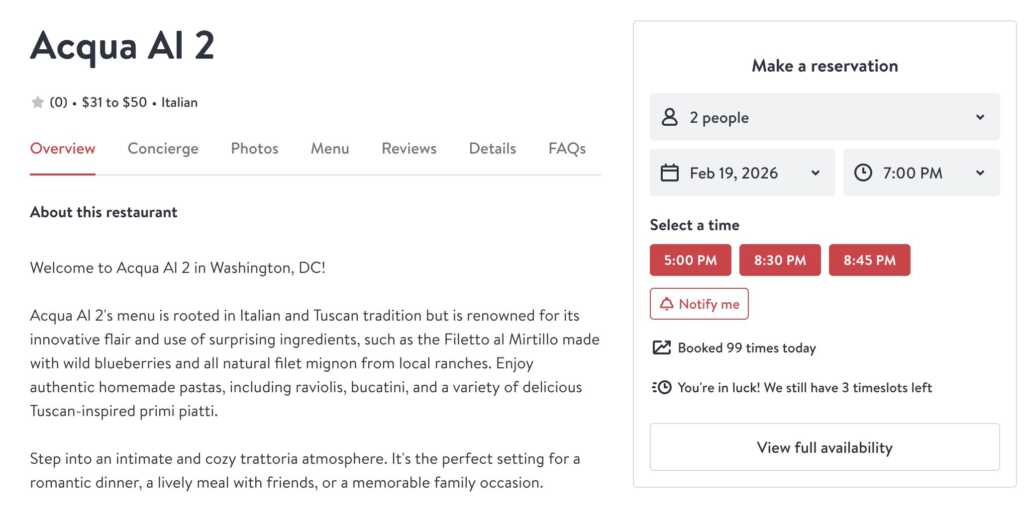The width and height of the screenshot is (1024, 515).
Task: Select the 5:00 PM time slot
Action: click(x=690, y=260)
